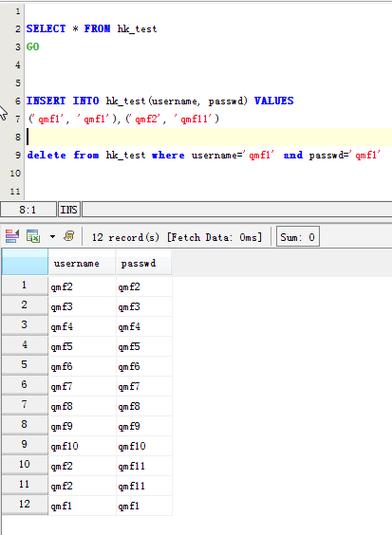392x535 pixels.
Task: Click the delete keyword on line 9
Action: coord(46,155)
